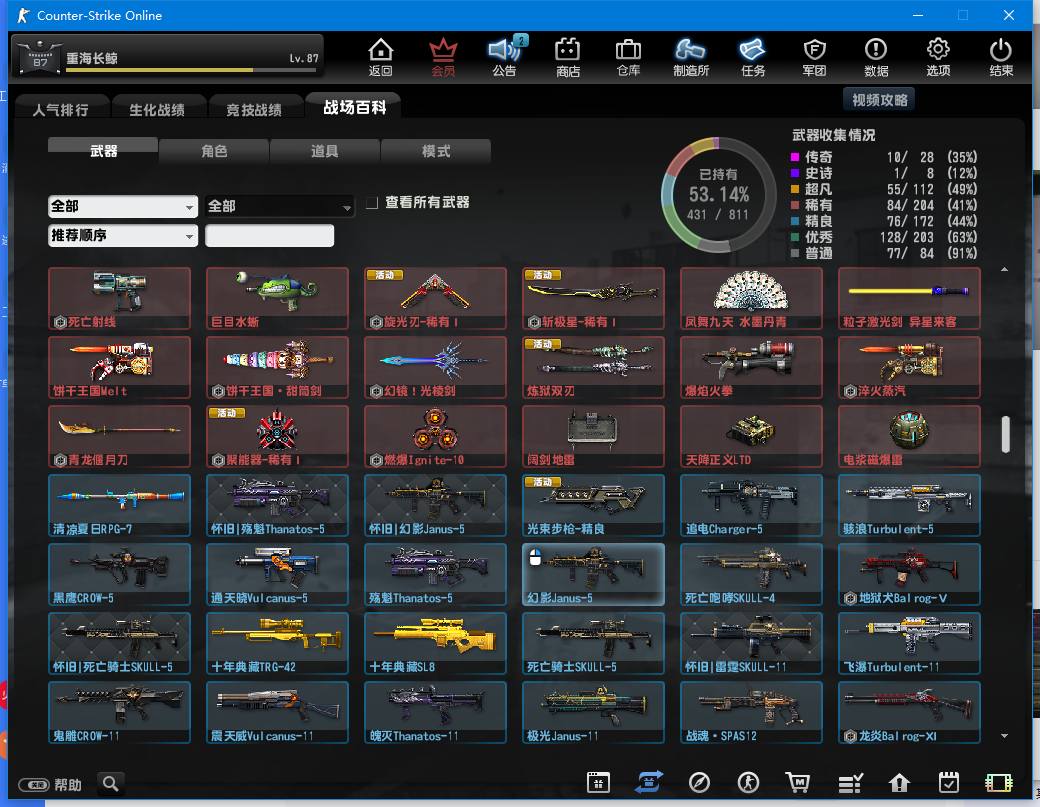This screenshot has width=1040, height=807.
Task: Click the 传奇 rarity legend row
Action: pyautogui.click(x=884, y=157)
